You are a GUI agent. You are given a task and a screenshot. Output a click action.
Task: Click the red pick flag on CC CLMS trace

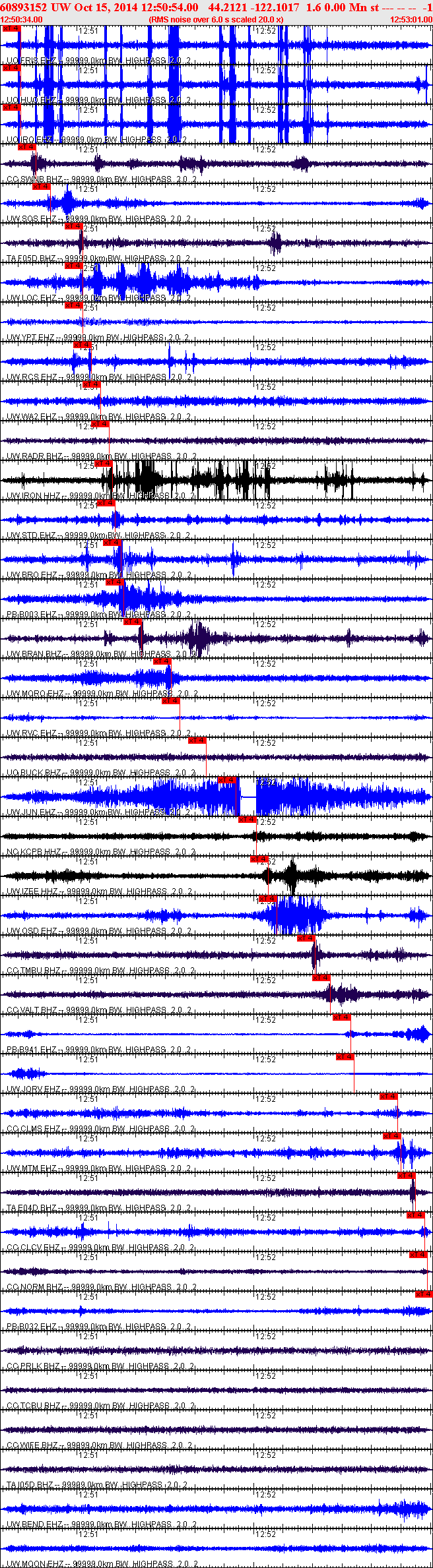pos(389,1097)
